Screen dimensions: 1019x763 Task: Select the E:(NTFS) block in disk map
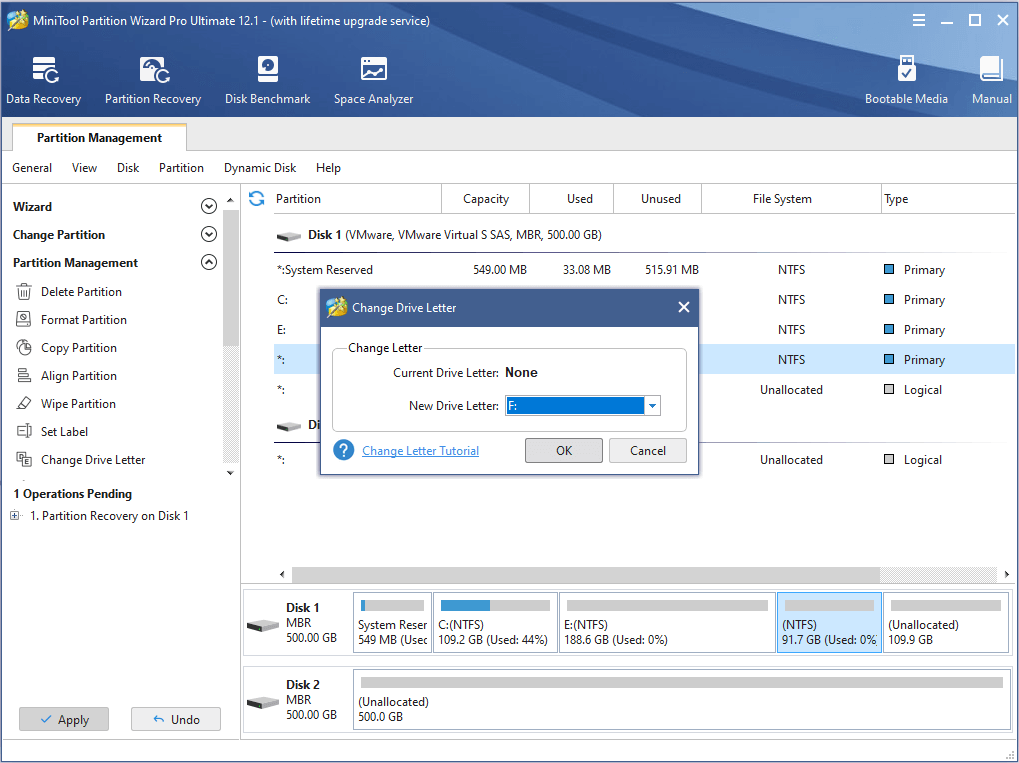tap(667, 623)
